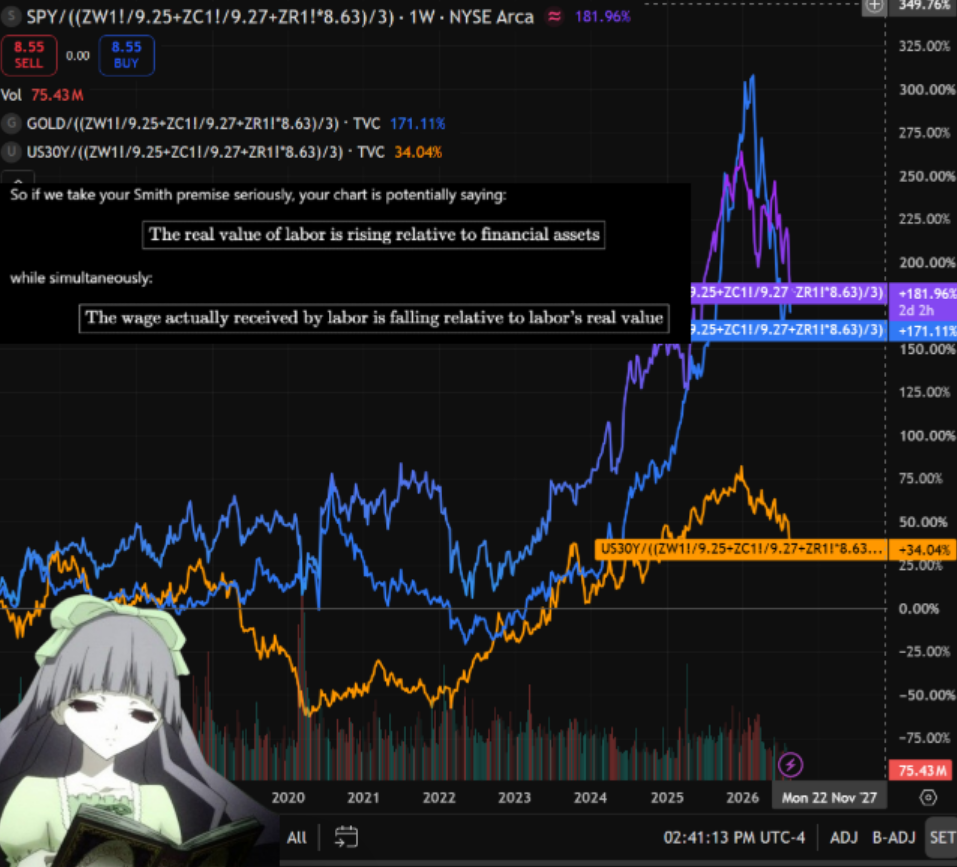The width and height of the screenshot is (957, 867).
Task: Click the clock 02:41:13 PM UTC-4
Action: 734,837
